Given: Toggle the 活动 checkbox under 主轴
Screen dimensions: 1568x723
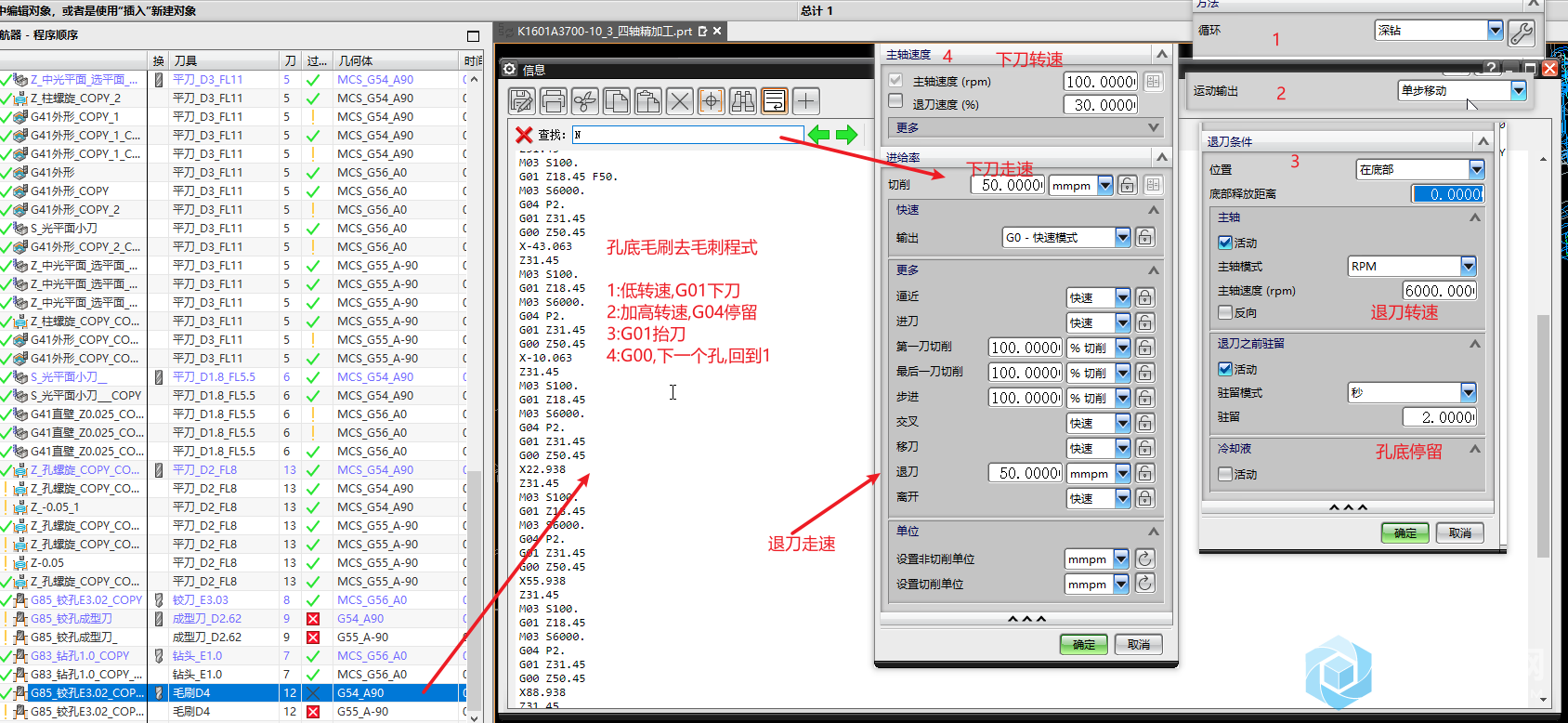Looking at the screenshot, I should click(1224, 242).
